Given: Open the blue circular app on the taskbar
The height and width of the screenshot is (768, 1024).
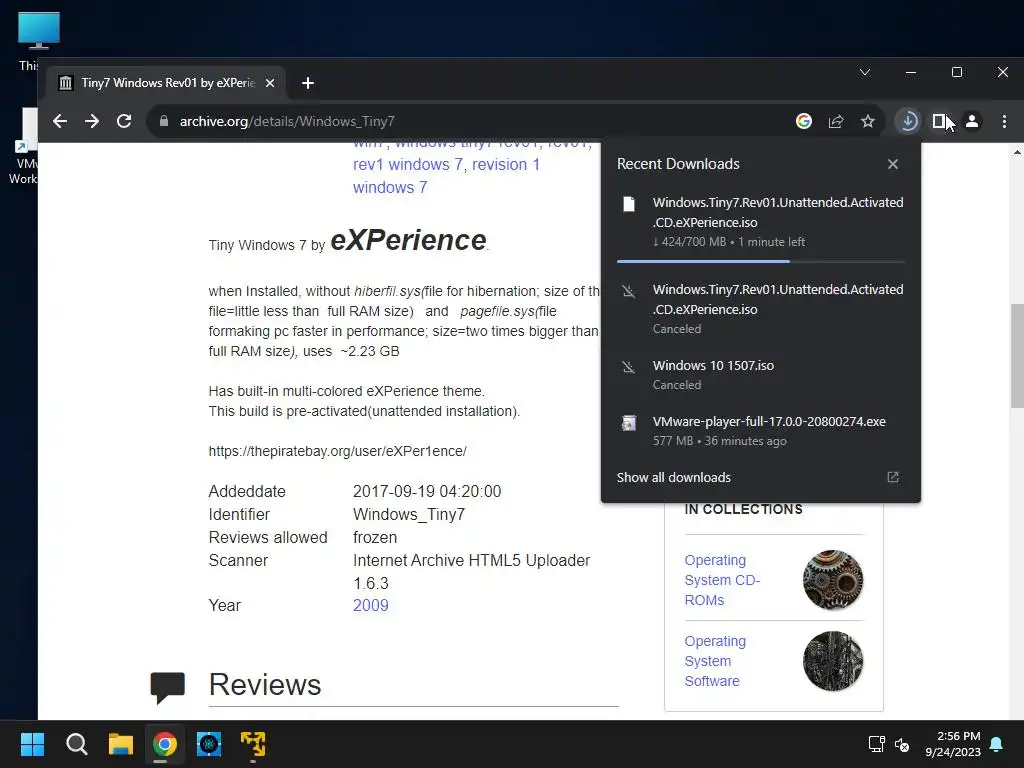Looking at the screenshot, I should [x=209, y=744].
